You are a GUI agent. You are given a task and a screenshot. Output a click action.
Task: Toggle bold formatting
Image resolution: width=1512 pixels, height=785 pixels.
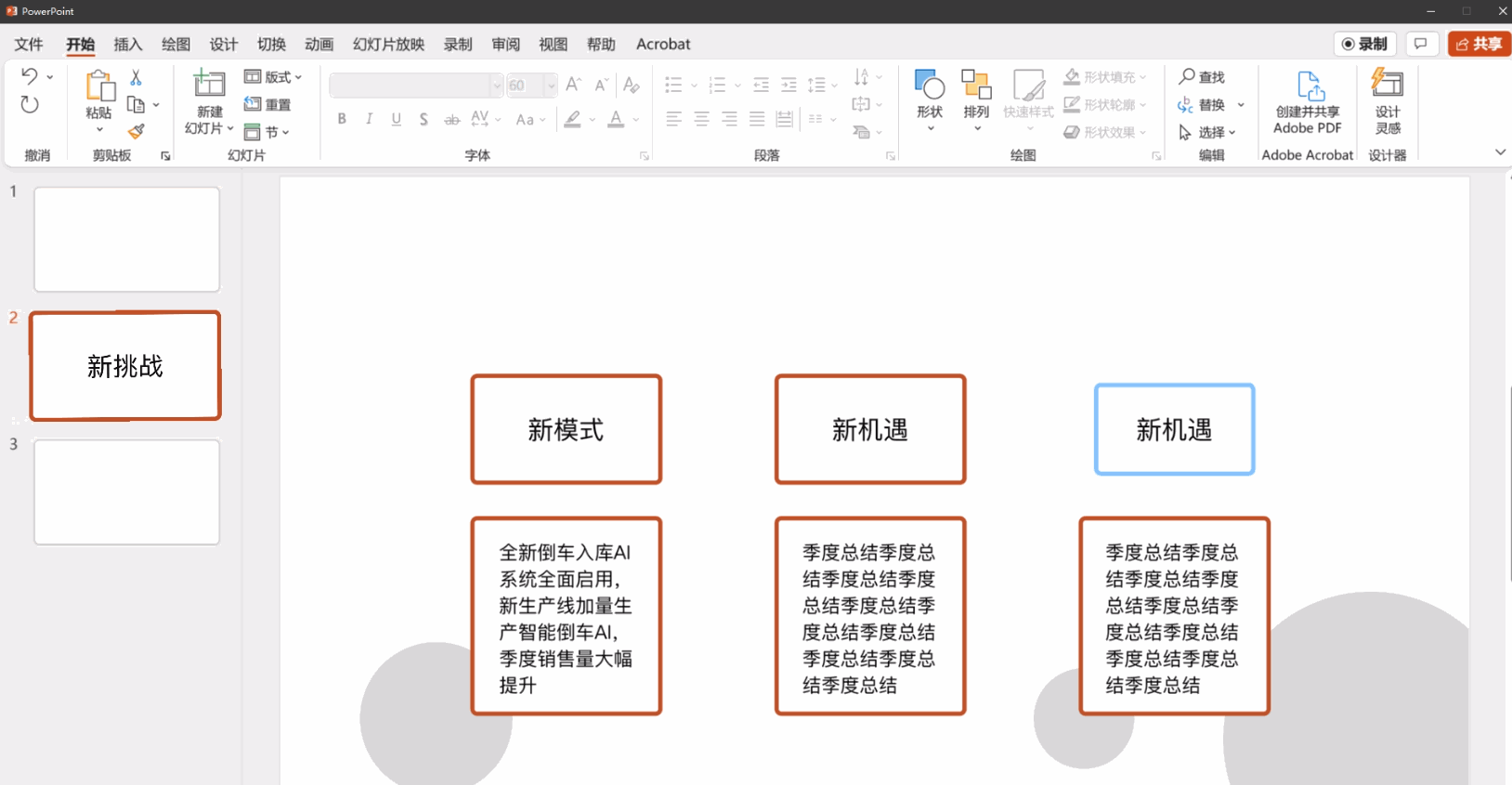(342, 119)
